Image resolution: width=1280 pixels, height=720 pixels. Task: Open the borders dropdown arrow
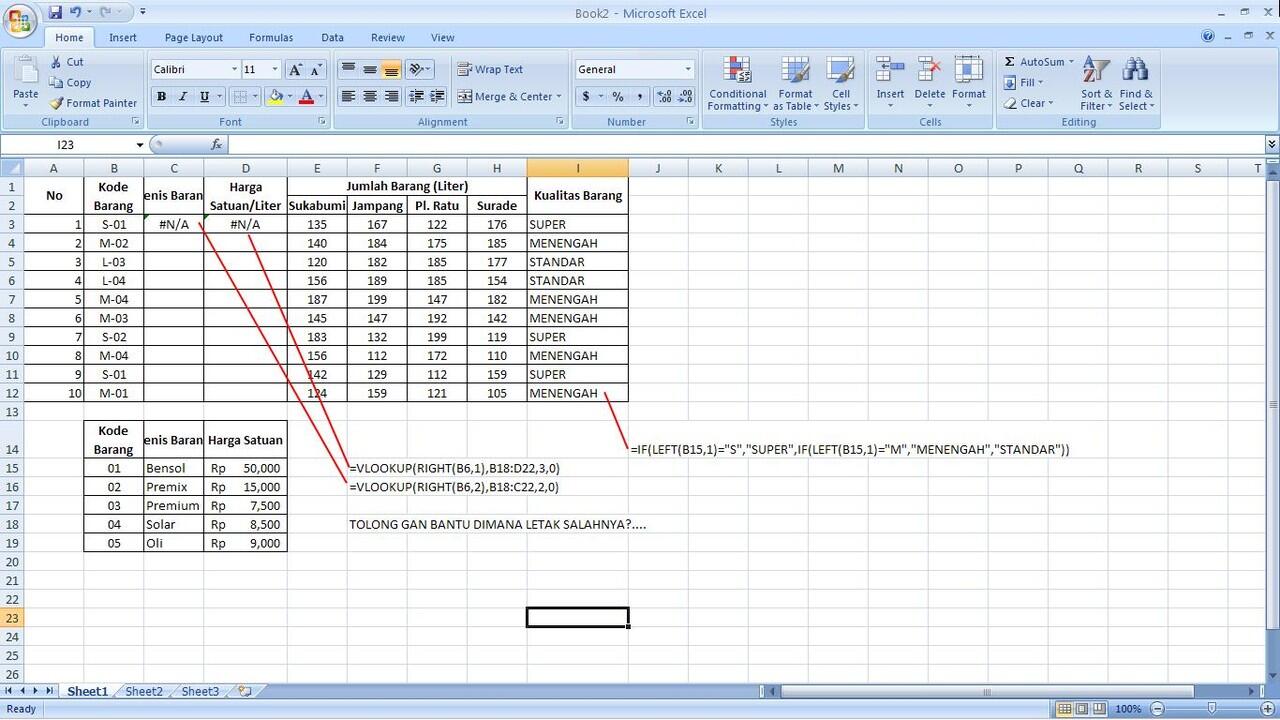pyautogui.click(x=255, y=97)
